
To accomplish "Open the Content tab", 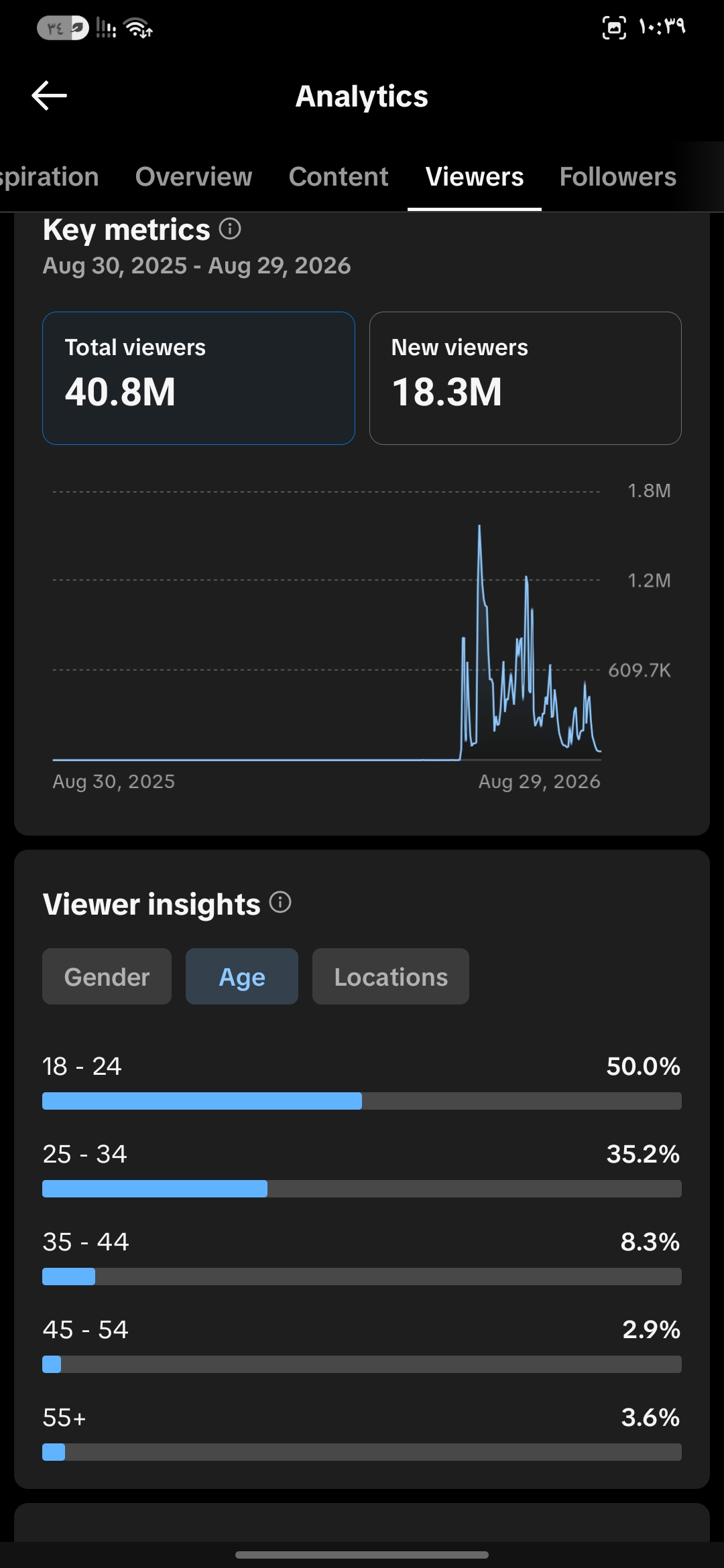I will [x=339, y=177].
